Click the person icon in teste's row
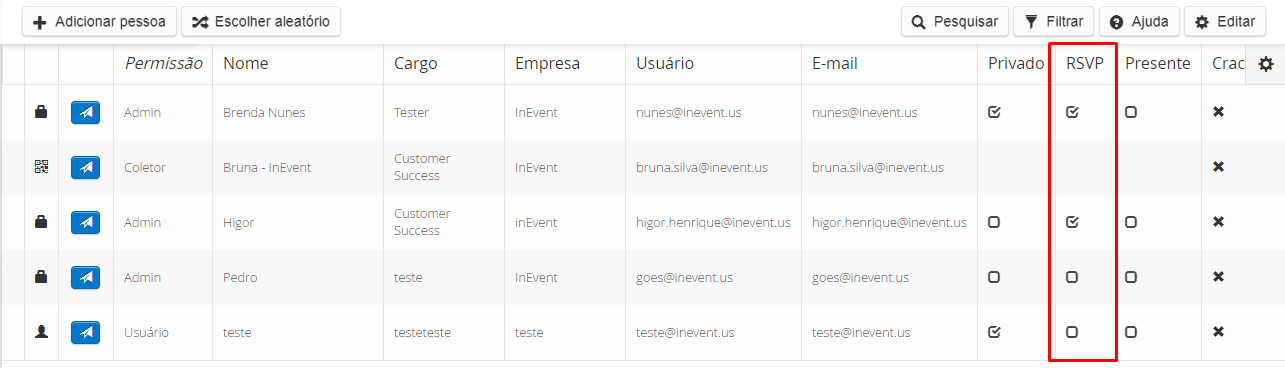The width and height of the screenshot is (1285, 368). pyautogui.click(x=41, y=332)
